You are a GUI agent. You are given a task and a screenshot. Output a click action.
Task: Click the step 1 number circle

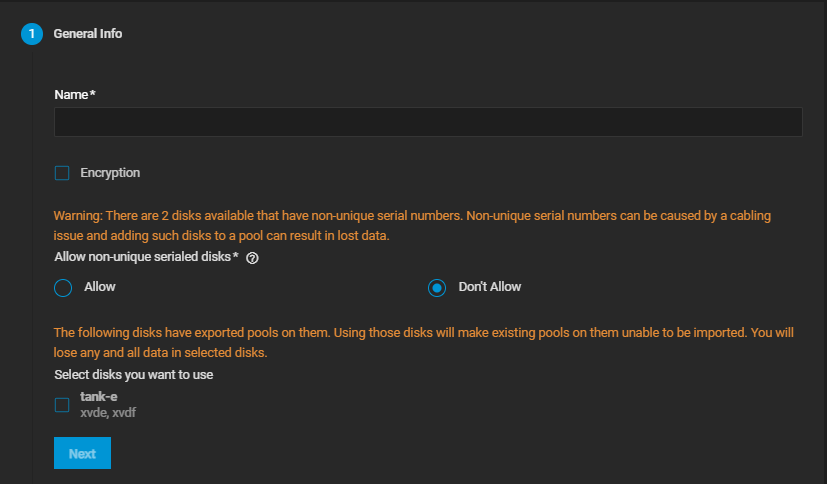coord(32,34)
